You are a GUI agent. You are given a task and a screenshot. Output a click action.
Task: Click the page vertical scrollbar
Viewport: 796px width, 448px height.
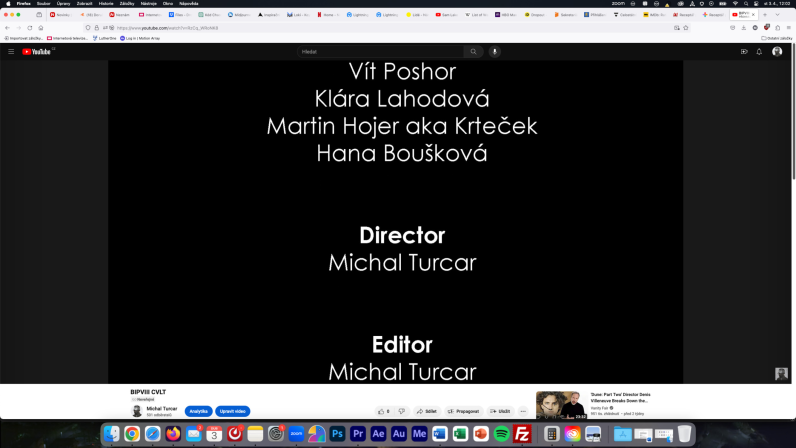tap(793, 112)
